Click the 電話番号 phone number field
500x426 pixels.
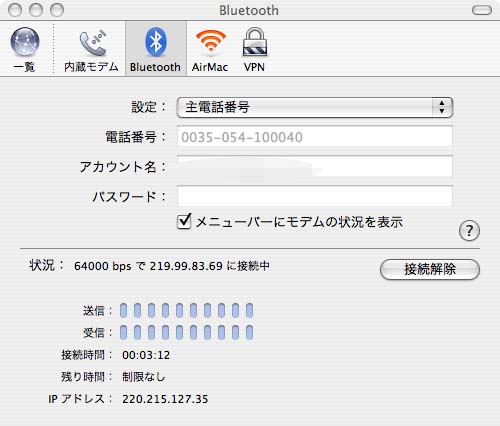(x=315, y=137)
